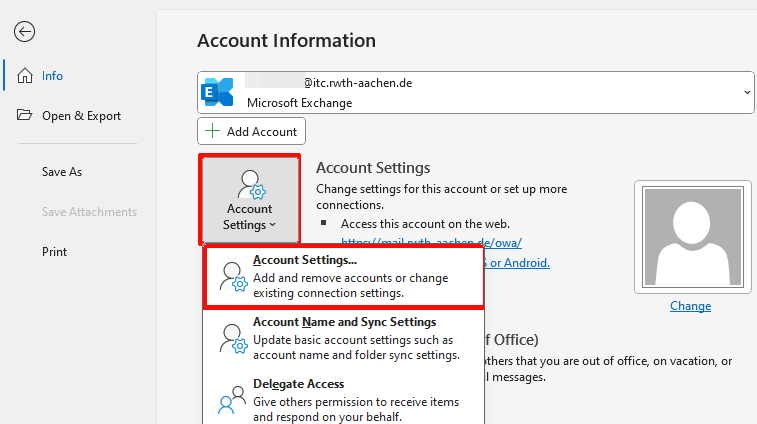Viewport: 757px width, 424px height.
Task: Click the home icon beside Info
Action: pyautogui.click(x=25, y=76)
